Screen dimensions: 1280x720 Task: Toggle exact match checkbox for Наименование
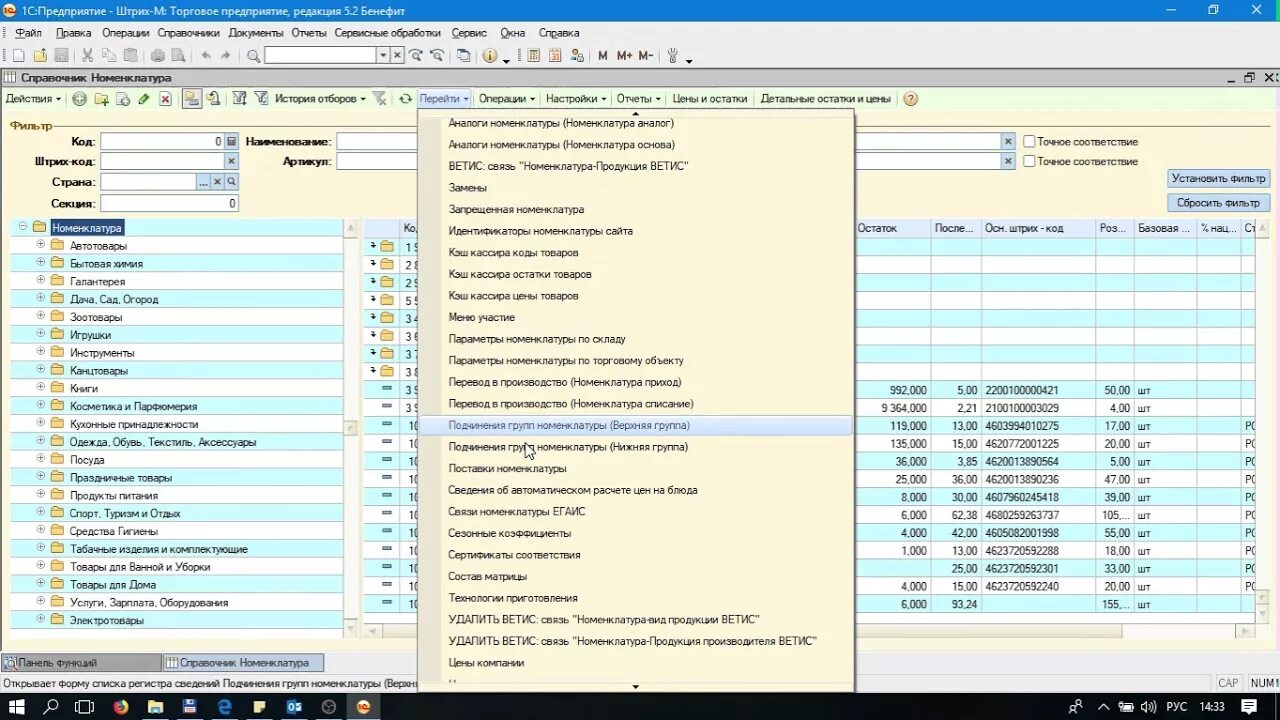[x=1029, y=142]
